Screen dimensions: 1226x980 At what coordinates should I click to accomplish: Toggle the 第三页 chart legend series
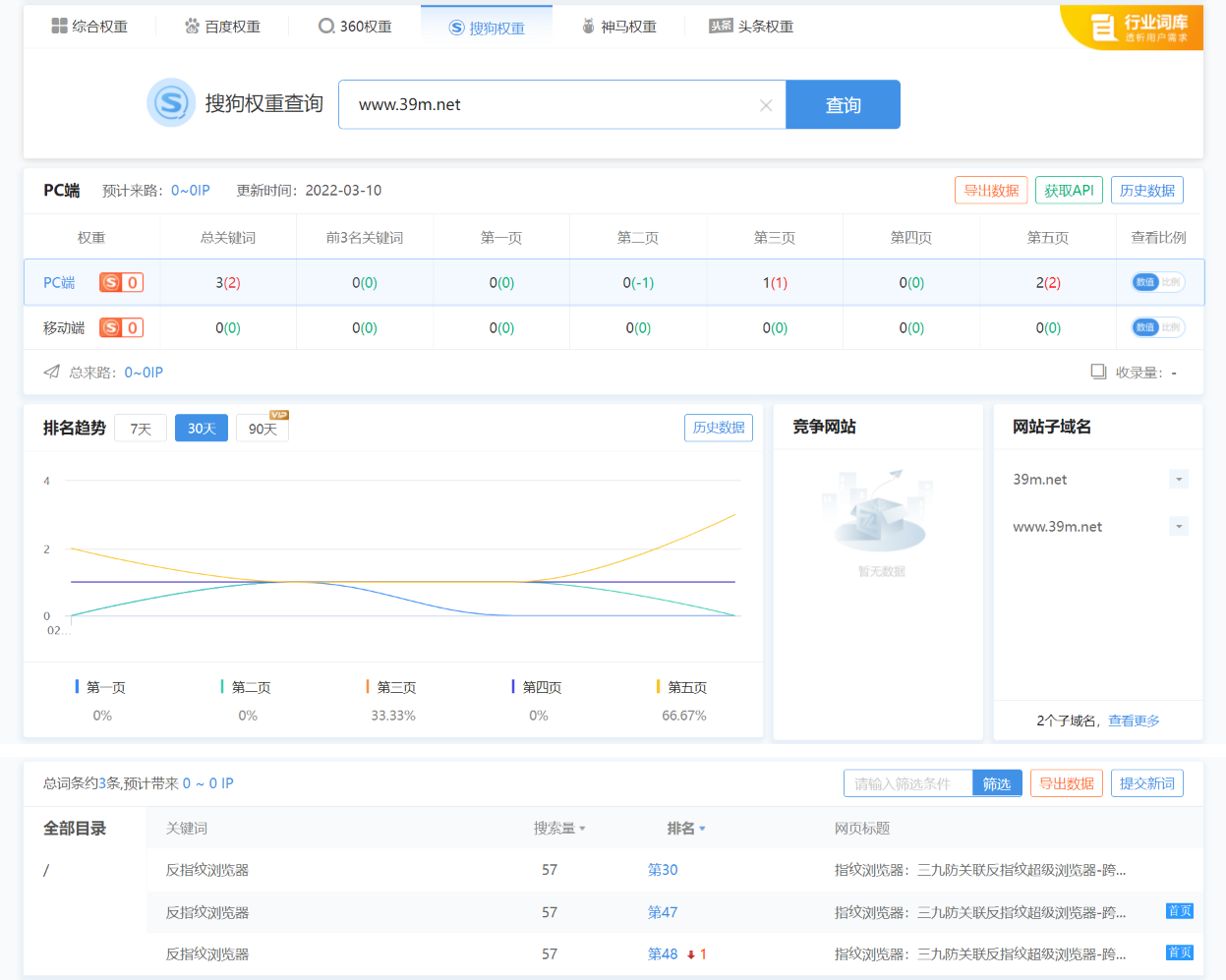(392, 687)
